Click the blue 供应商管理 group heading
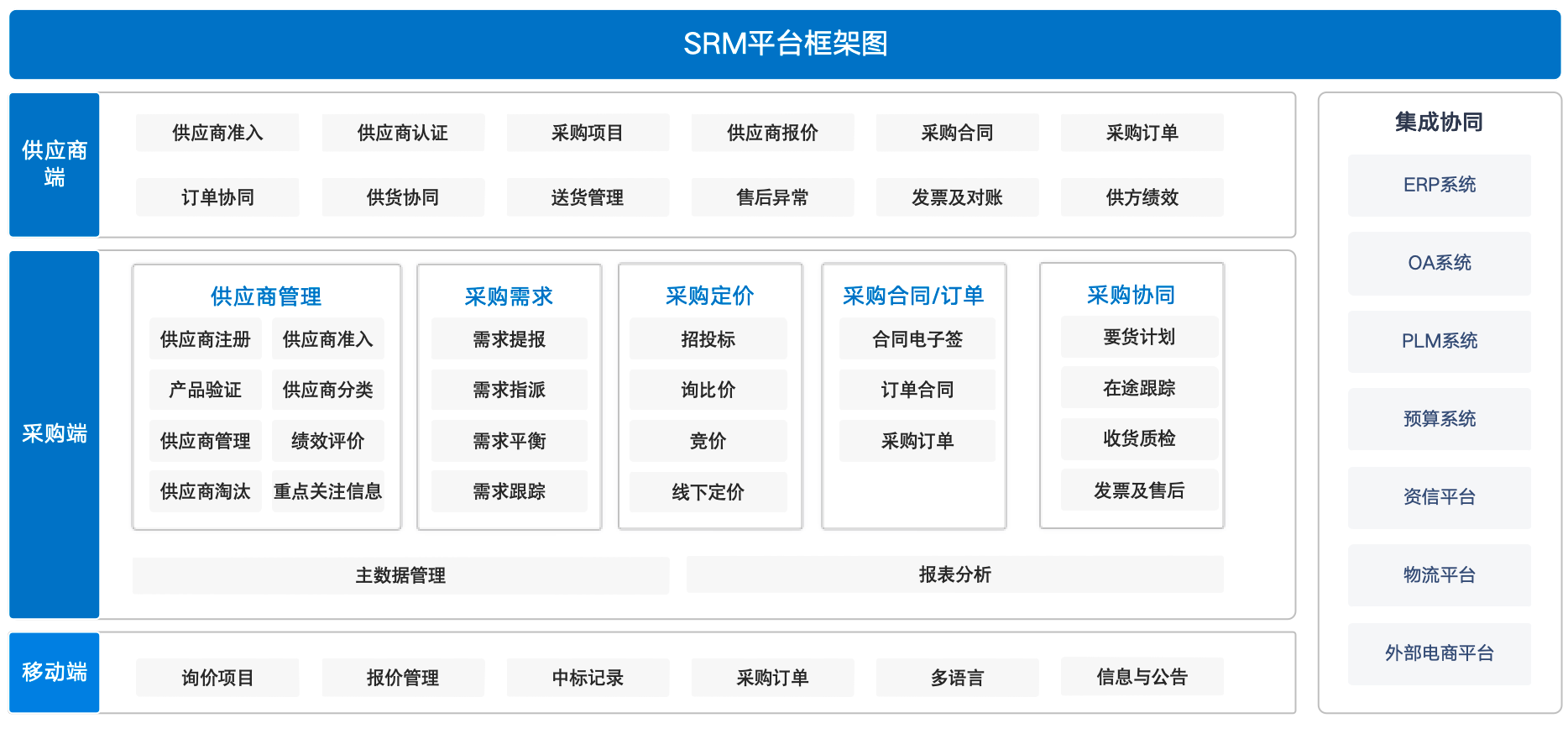The height and width of the screenshot is (734, 1568). [x=266, y=296]
